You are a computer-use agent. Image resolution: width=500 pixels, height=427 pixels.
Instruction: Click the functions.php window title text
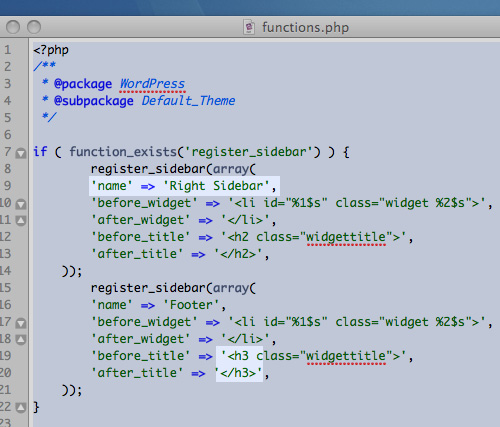[x=305, y=27]
